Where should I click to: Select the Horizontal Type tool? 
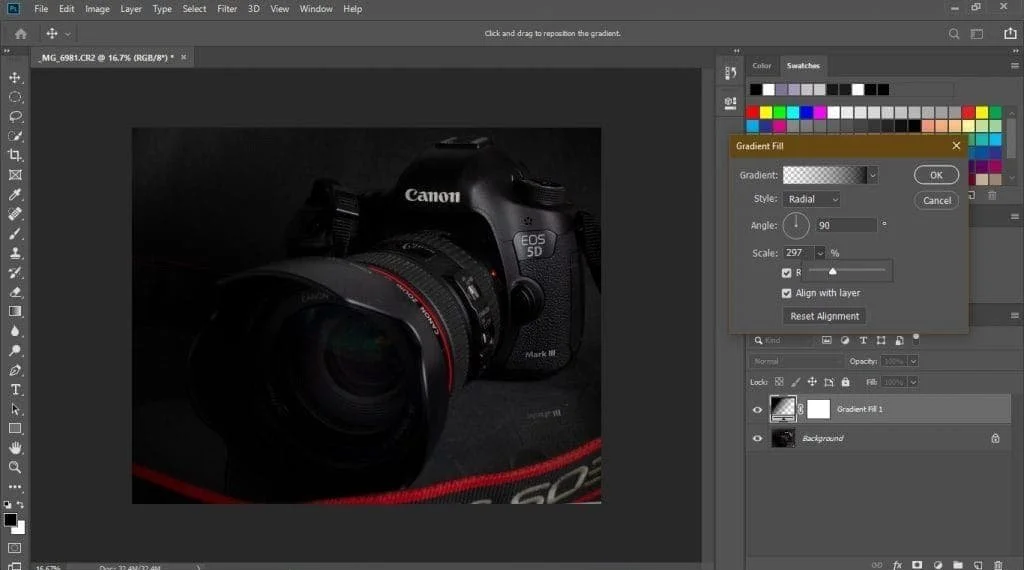[15, 390]
